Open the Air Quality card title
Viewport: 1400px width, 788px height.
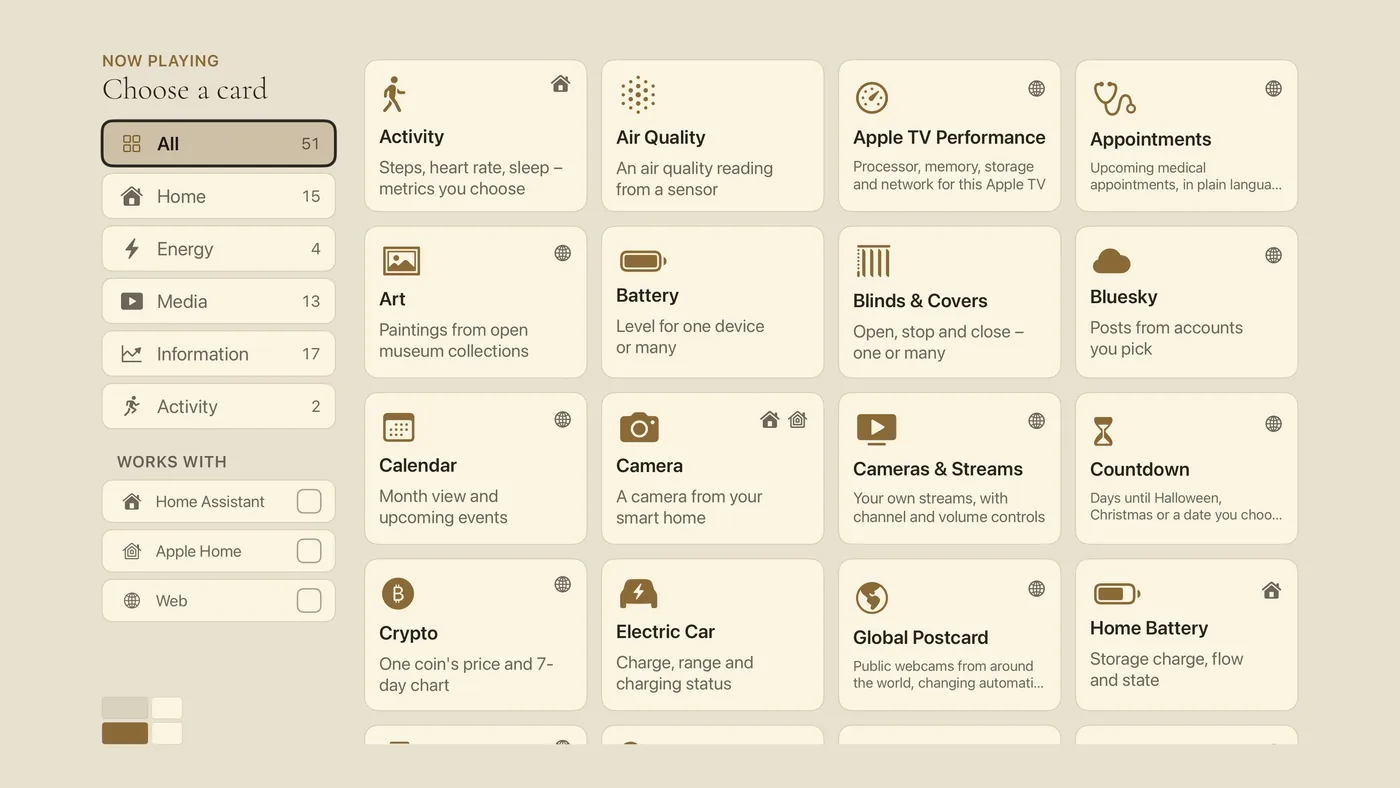pos(661,138)
